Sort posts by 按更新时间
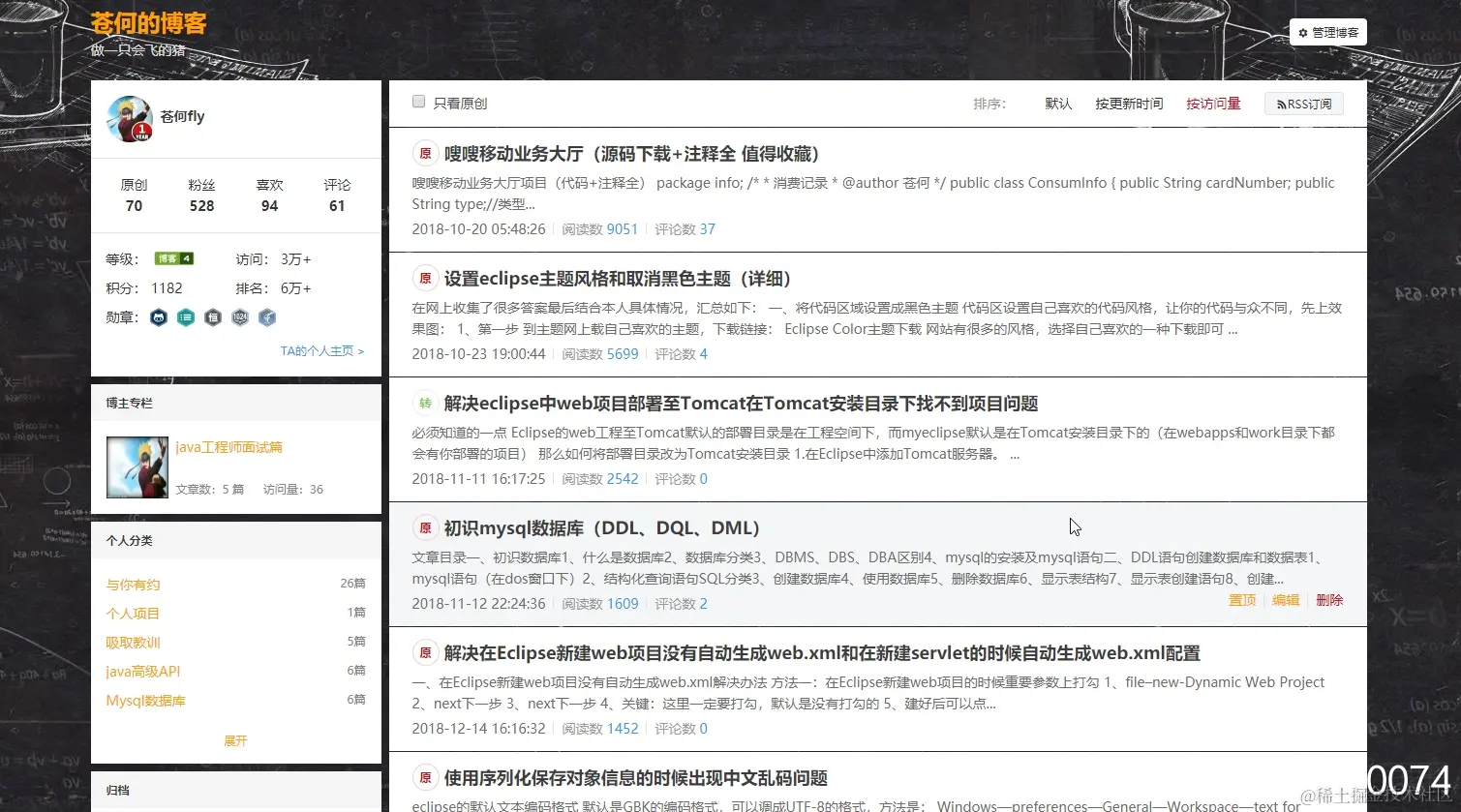The height and width of the screenshot is (812, 1461). [1129, 104]
